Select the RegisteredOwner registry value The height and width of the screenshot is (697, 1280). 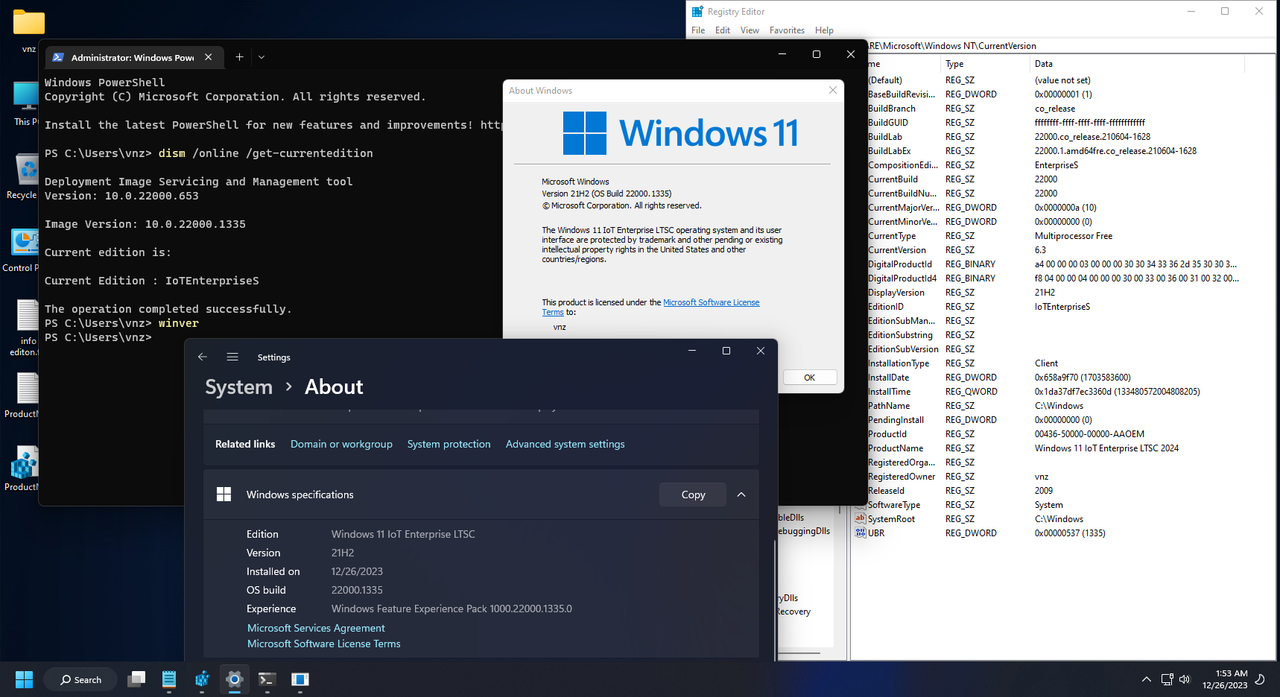901,476
